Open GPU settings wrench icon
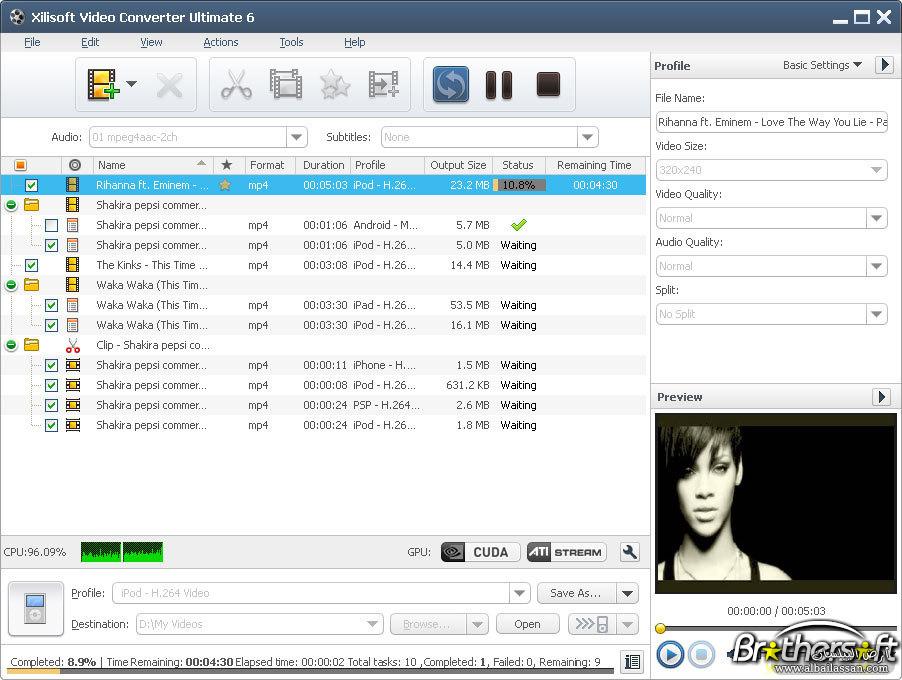This screenshot has height=680, width=902. coord(630,552)
